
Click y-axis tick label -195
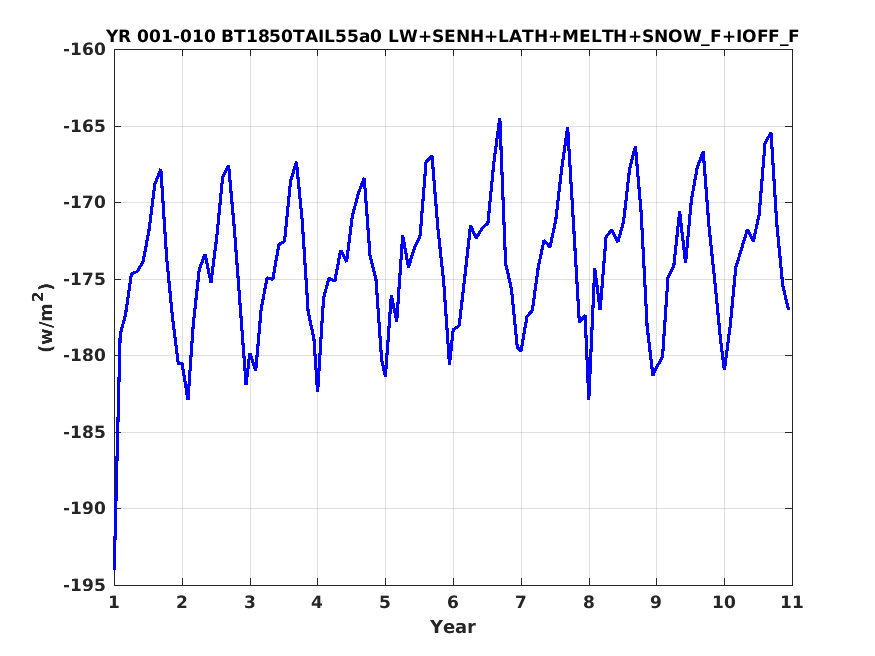tap(85, 585)
